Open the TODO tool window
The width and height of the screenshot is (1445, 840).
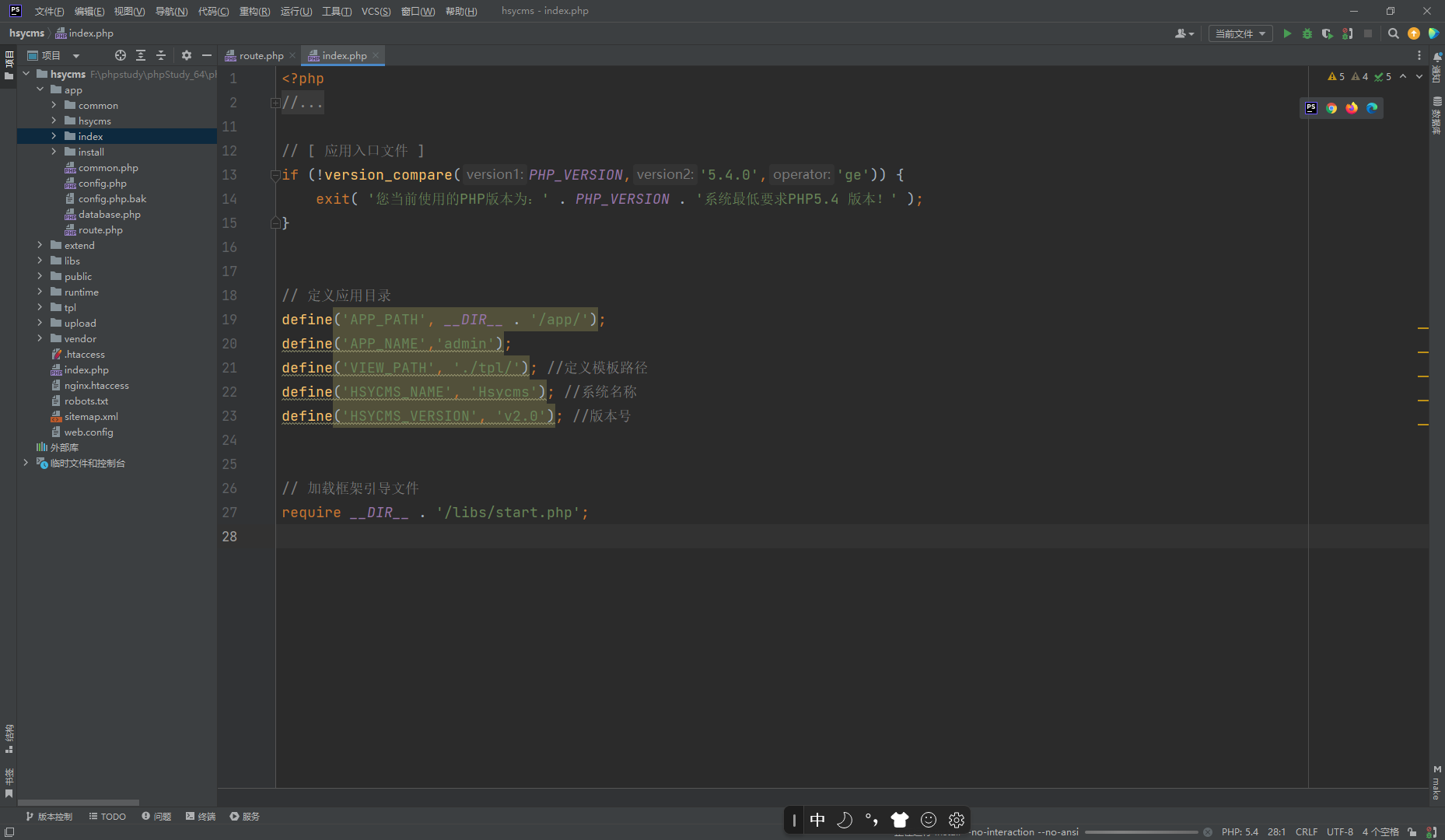107,816
